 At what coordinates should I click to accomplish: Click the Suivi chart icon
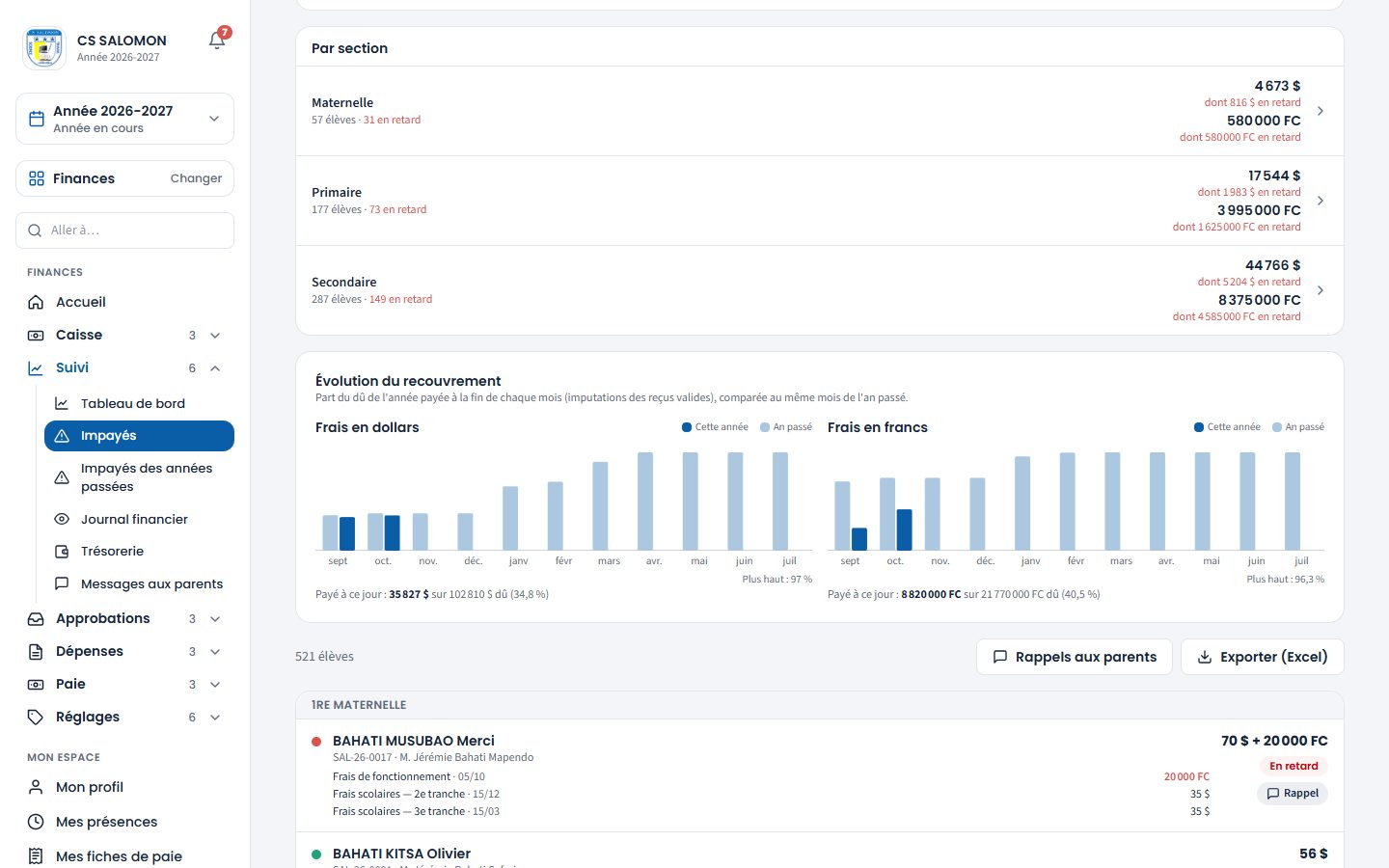click(x=36, y=367)
